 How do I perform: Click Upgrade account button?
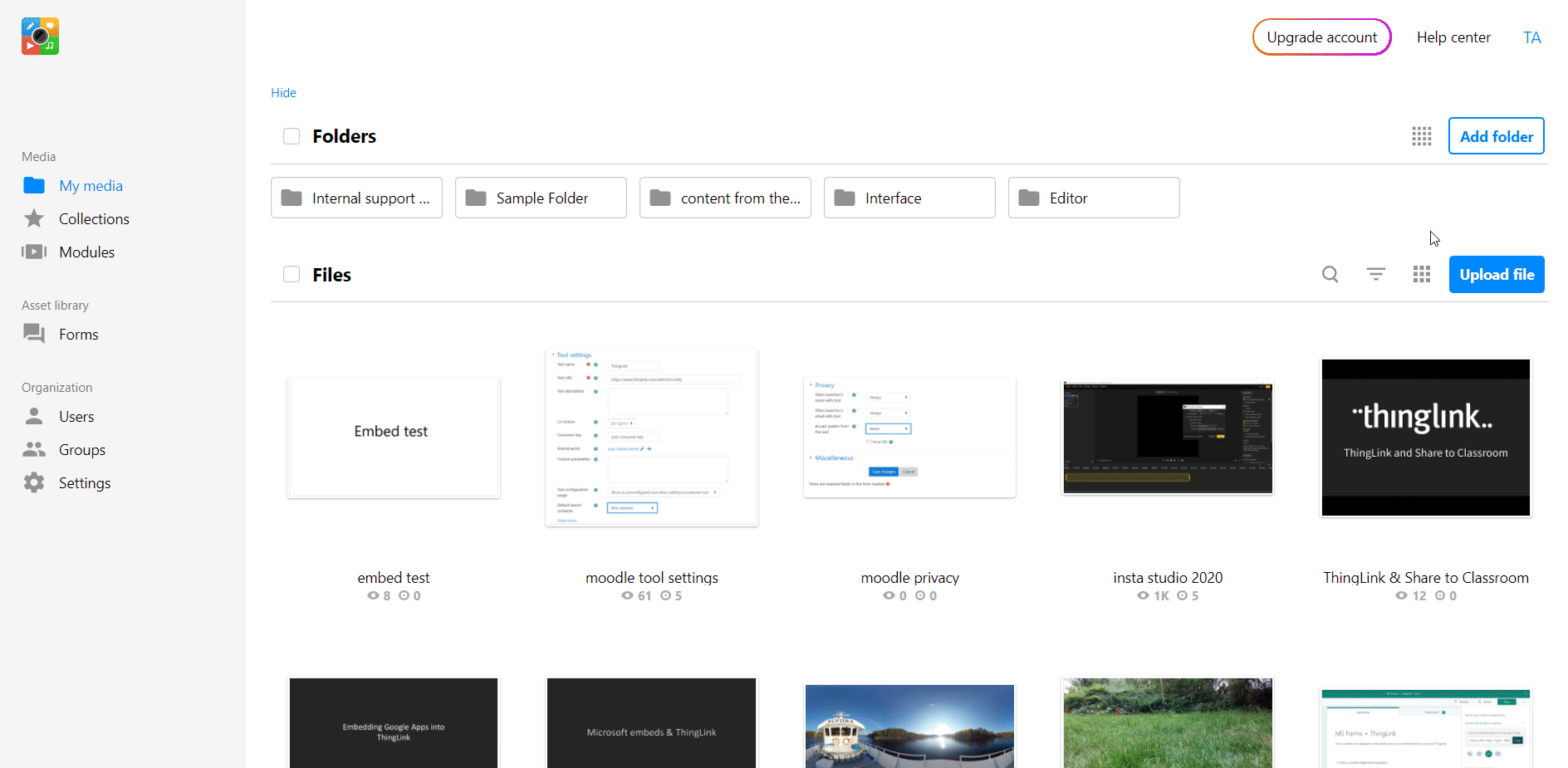1321,37
